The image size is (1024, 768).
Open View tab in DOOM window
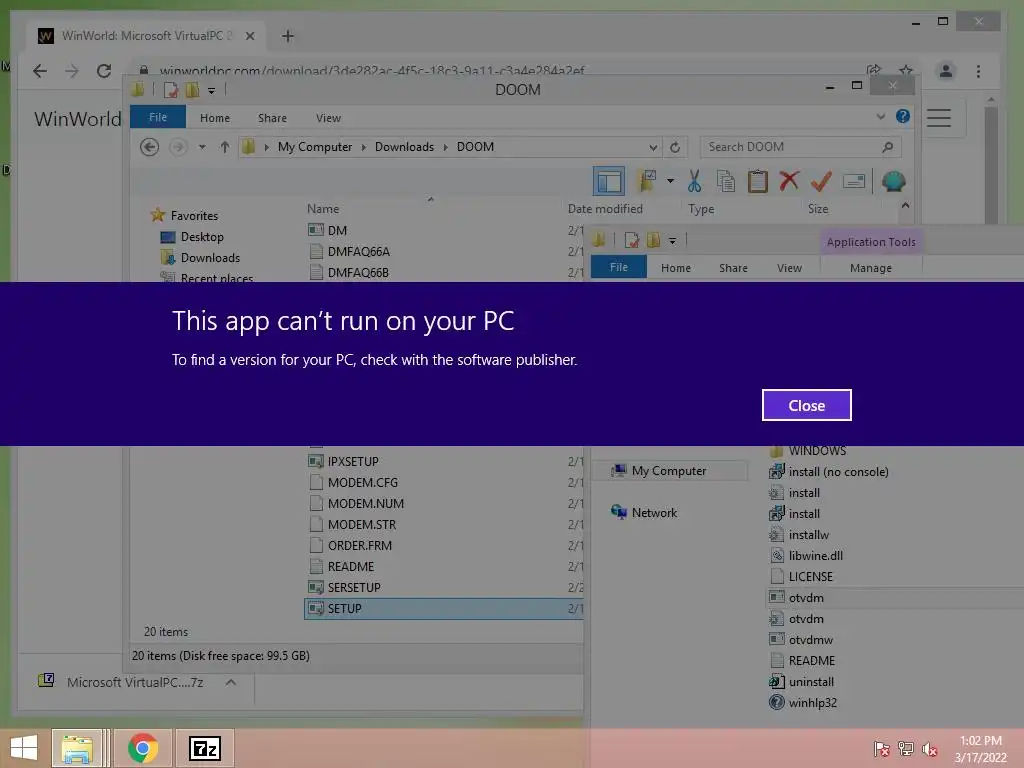(x=328, y=118)
